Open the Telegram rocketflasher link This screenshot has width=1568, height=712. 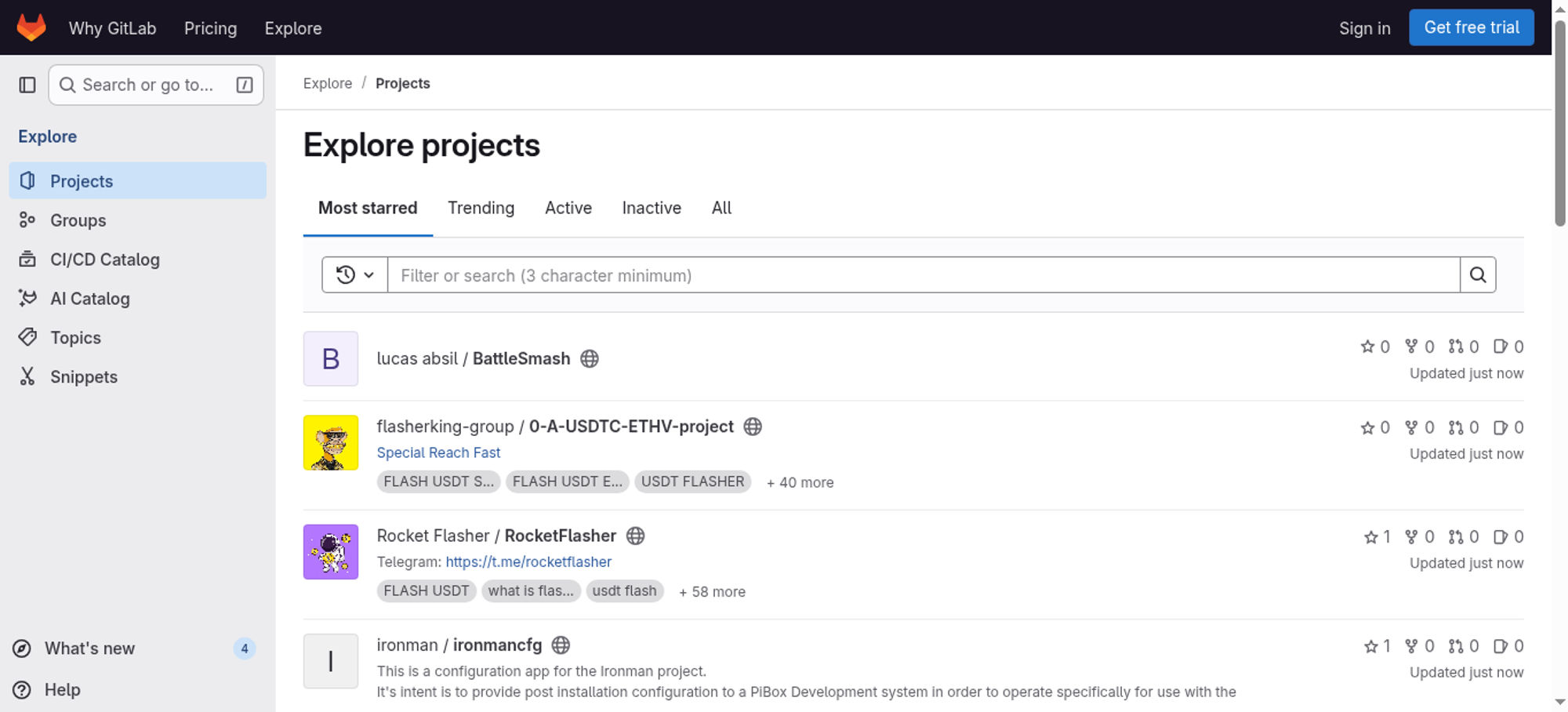528,562
